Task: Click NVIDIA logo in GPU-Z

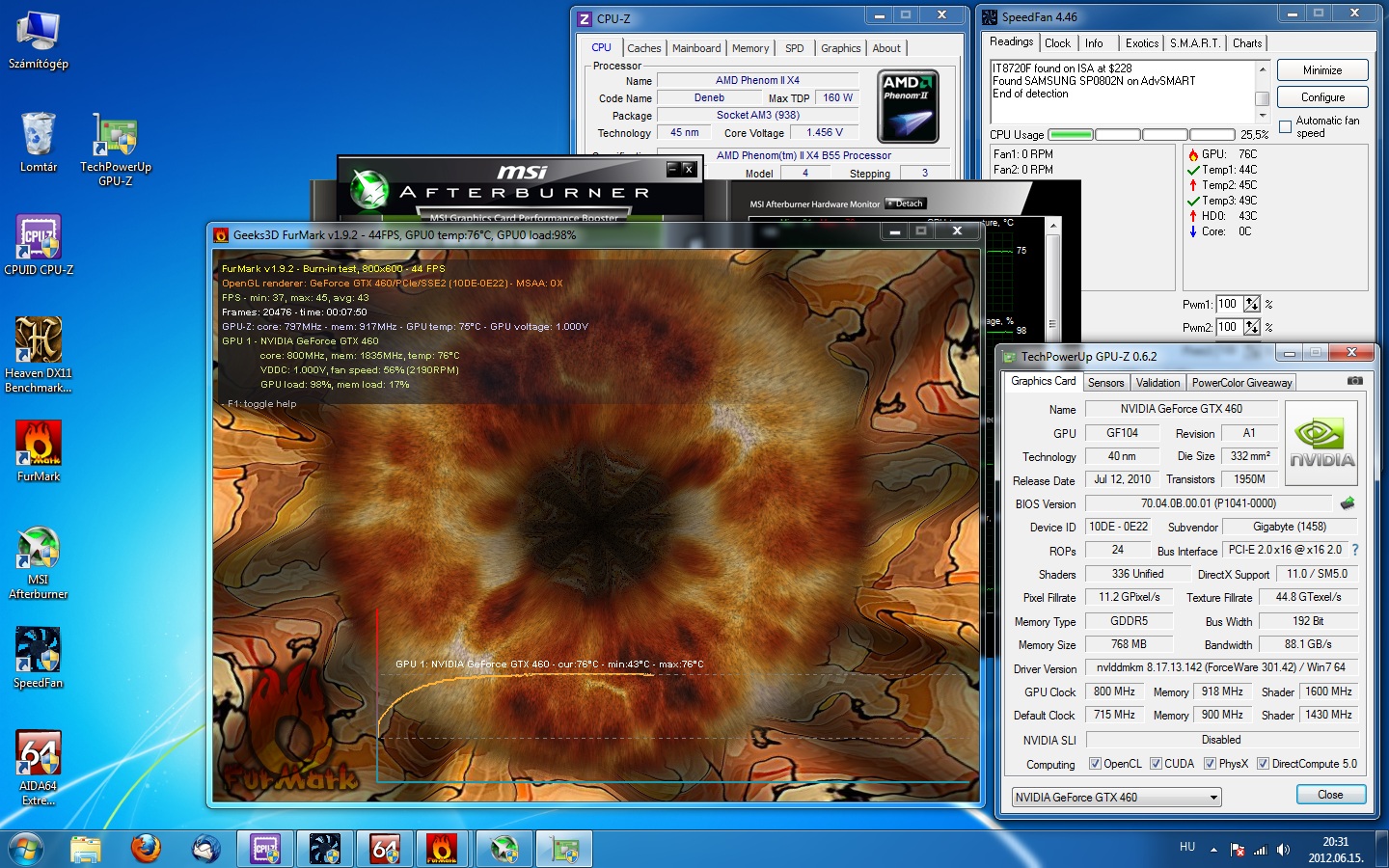Action: 1321,444
